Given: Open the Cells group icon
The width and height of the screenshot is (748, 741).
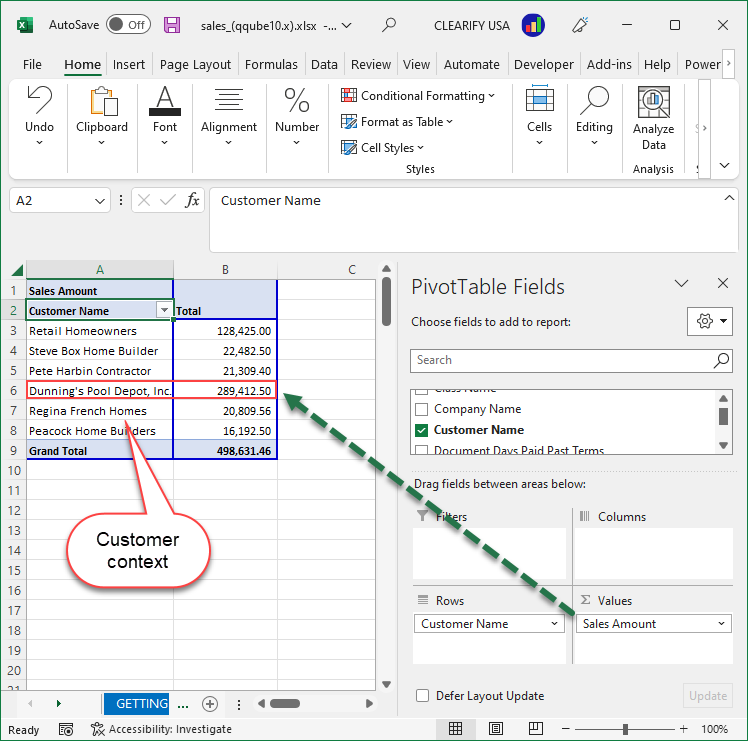Looking at the screenshot, I should 540,98.
